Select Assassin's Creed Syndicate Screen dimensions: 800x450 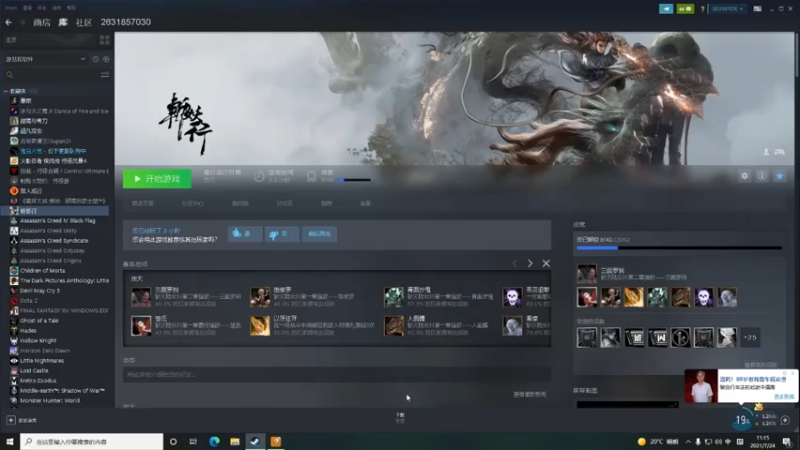click(54, 240)
